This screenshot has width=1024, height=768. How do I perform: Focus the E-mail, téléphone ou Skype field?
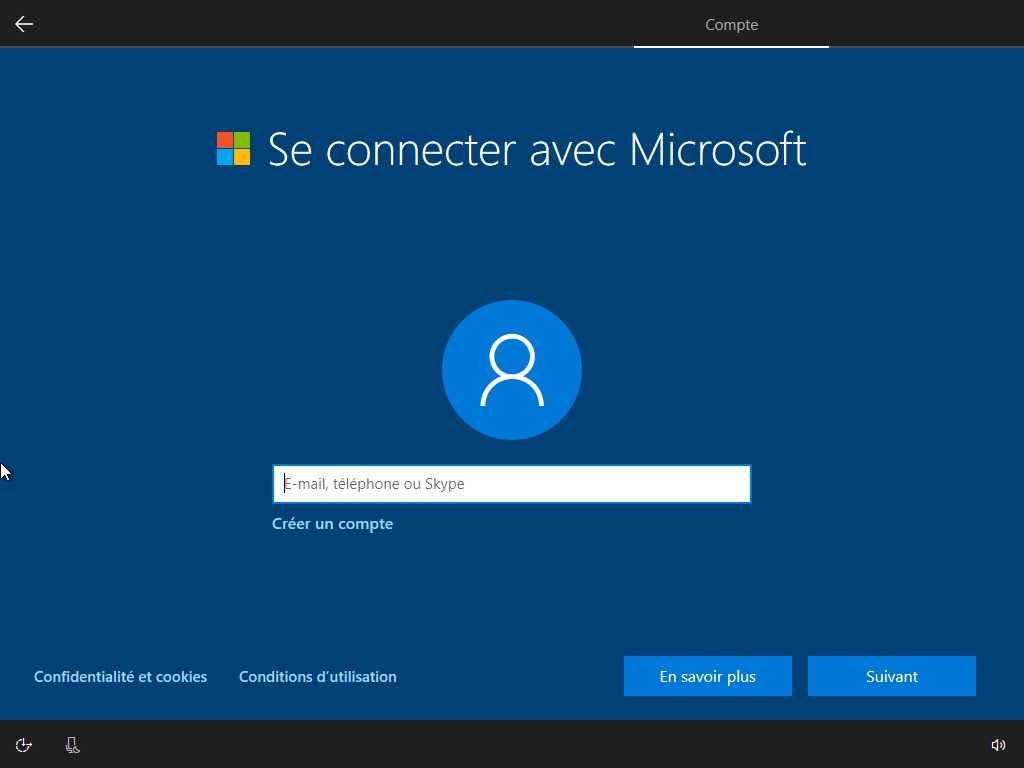pos(512,484)
